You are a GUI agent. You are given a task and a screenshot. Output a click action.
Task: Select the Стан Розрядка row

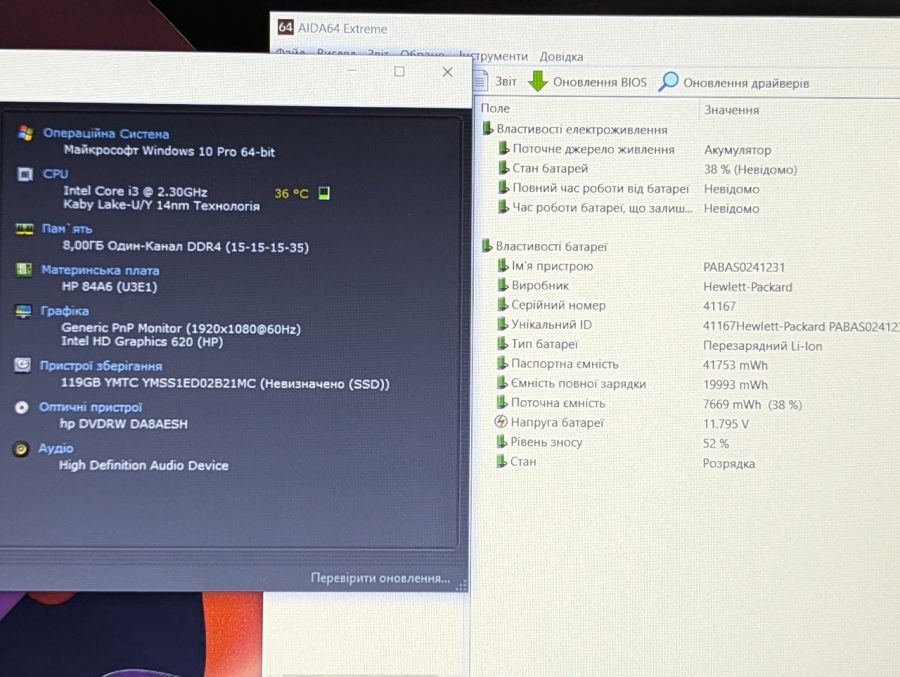click(x=625, y=462)
